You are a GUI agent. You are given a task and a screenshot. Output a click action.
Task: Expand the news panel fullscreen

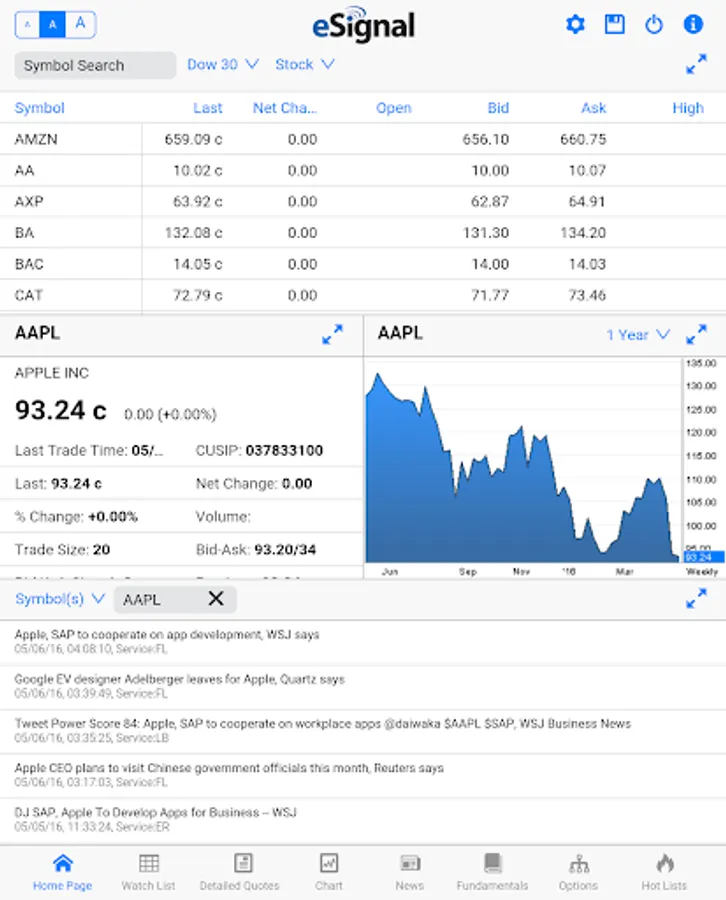pyautogui.click(x=697, y=599)
